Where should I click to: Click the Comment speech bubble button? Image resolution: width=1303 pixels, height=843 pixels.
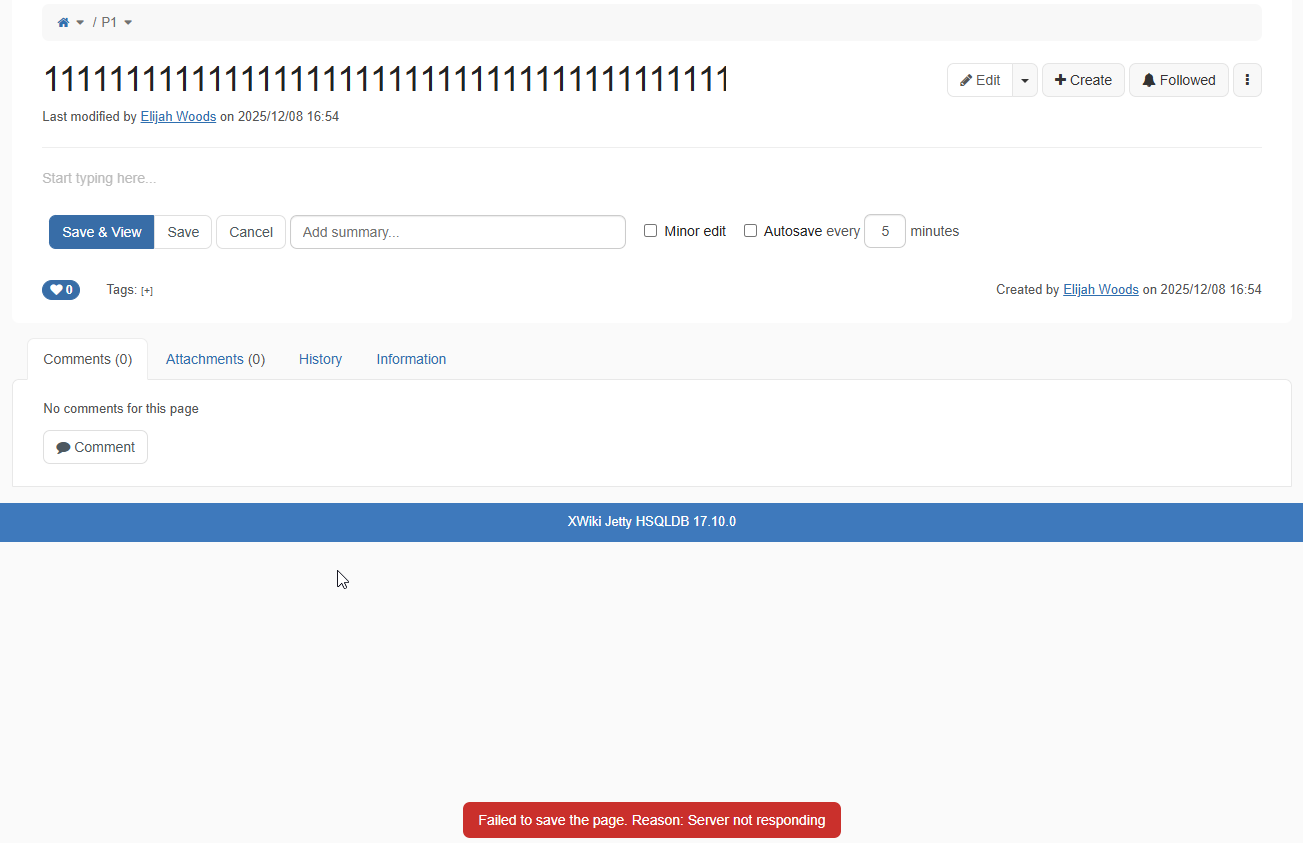coord(95,447)
